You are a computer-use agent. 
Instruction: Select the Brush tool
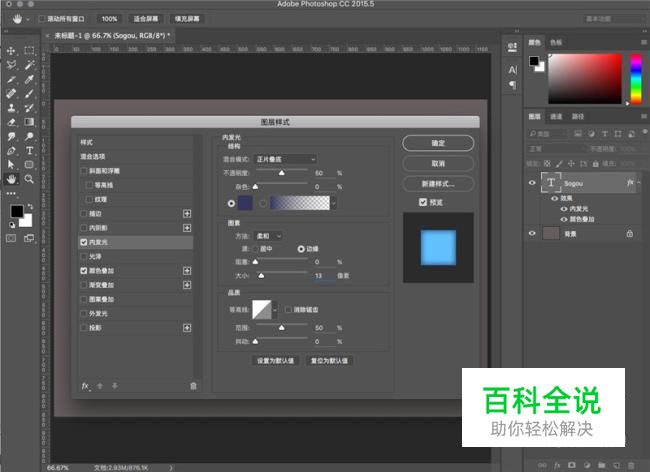point(29,93)
